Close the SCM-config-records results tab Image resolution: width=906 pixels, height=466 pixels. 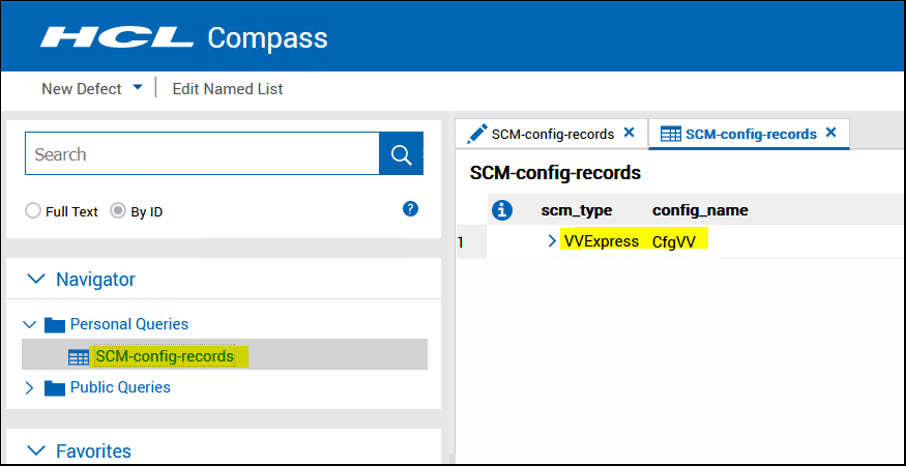(831, 132)
